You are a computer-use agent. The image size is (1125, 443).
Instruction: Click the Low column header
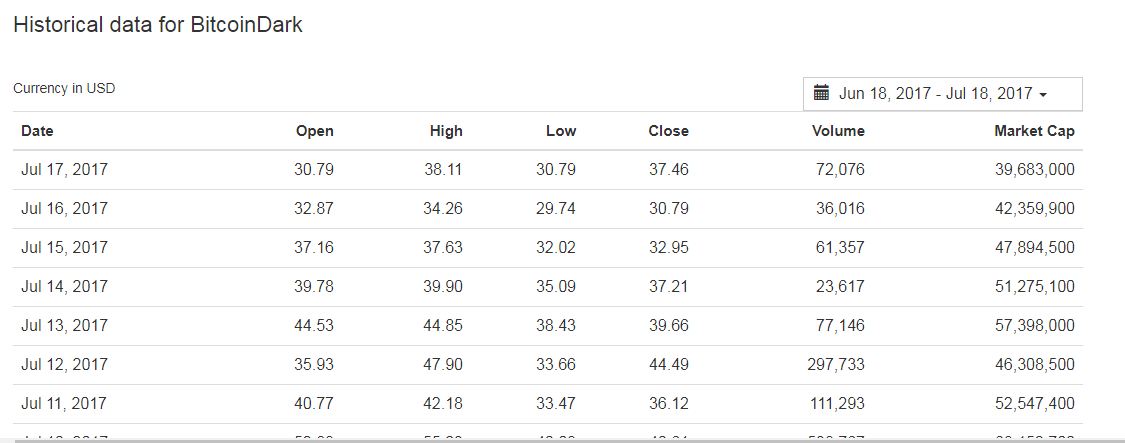(561, 131)
